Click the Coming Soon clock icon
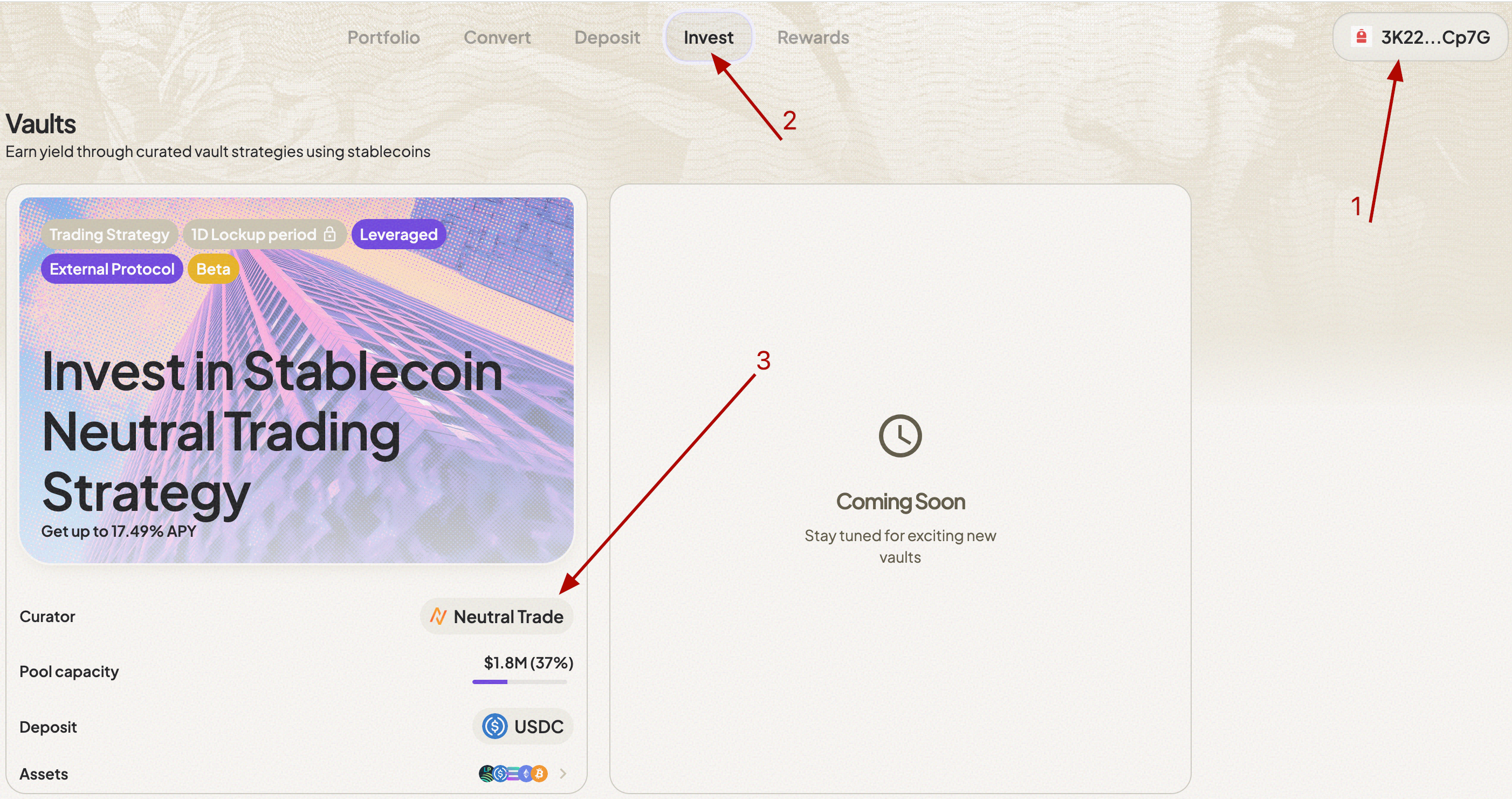This screenshot has height=799, width=1512. [x=900, y=435]
